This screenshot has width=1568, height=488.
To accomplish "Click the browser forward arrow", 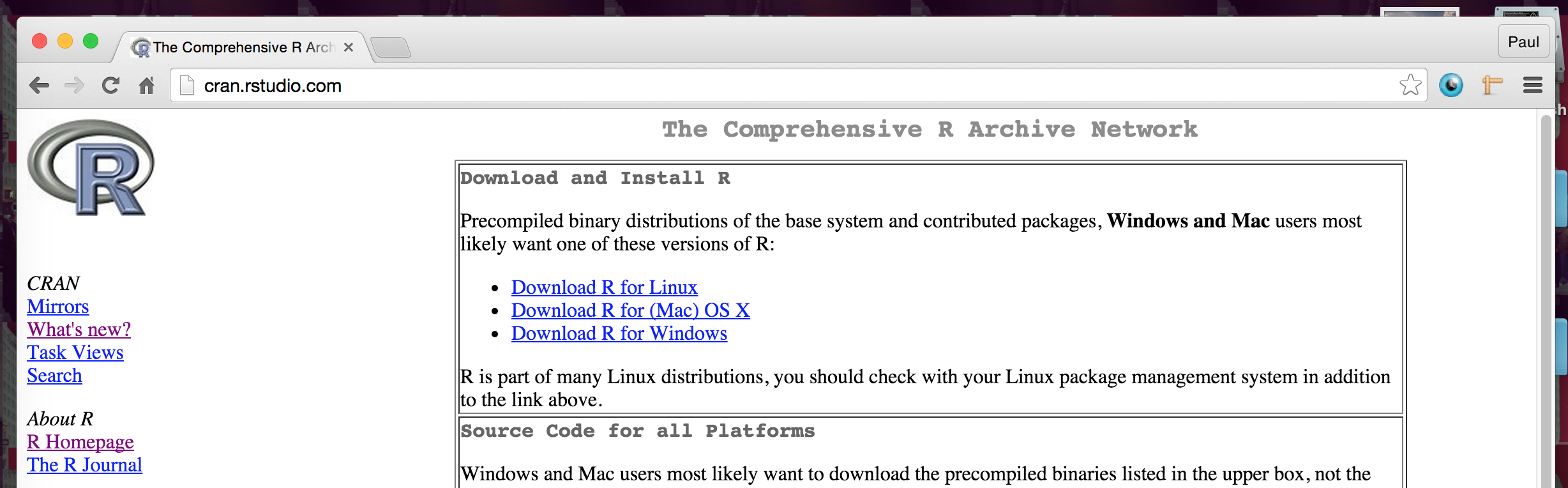I will click(75, 85).
